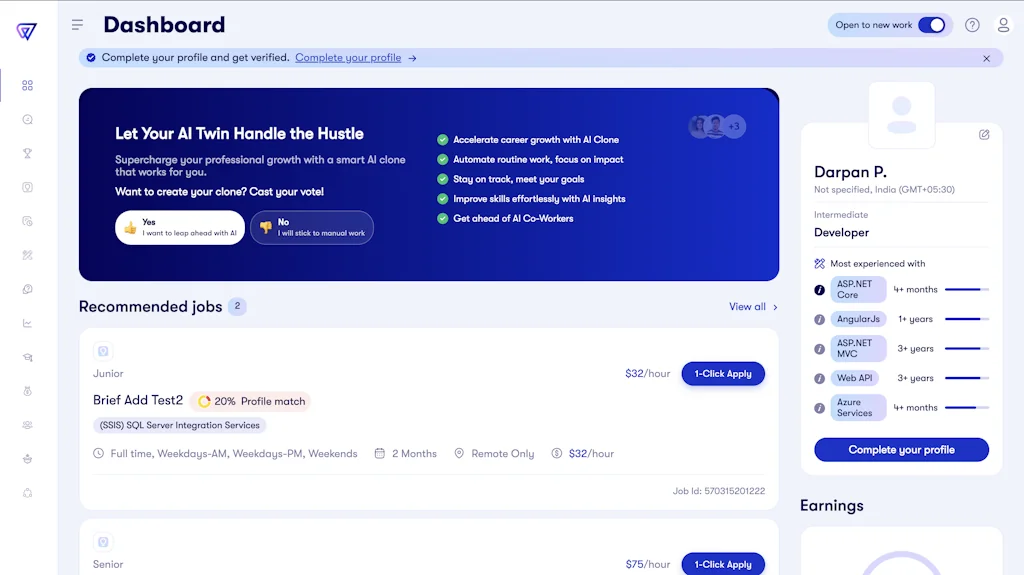Open the user account avatar icon

(1004, 25)
